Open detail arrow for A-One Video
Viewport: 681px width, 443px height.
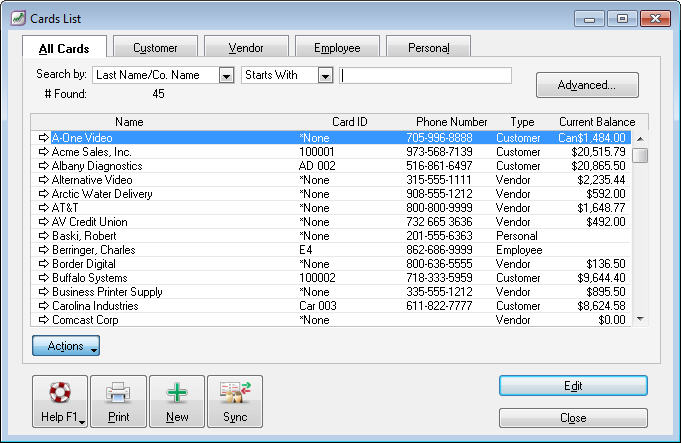43,138
